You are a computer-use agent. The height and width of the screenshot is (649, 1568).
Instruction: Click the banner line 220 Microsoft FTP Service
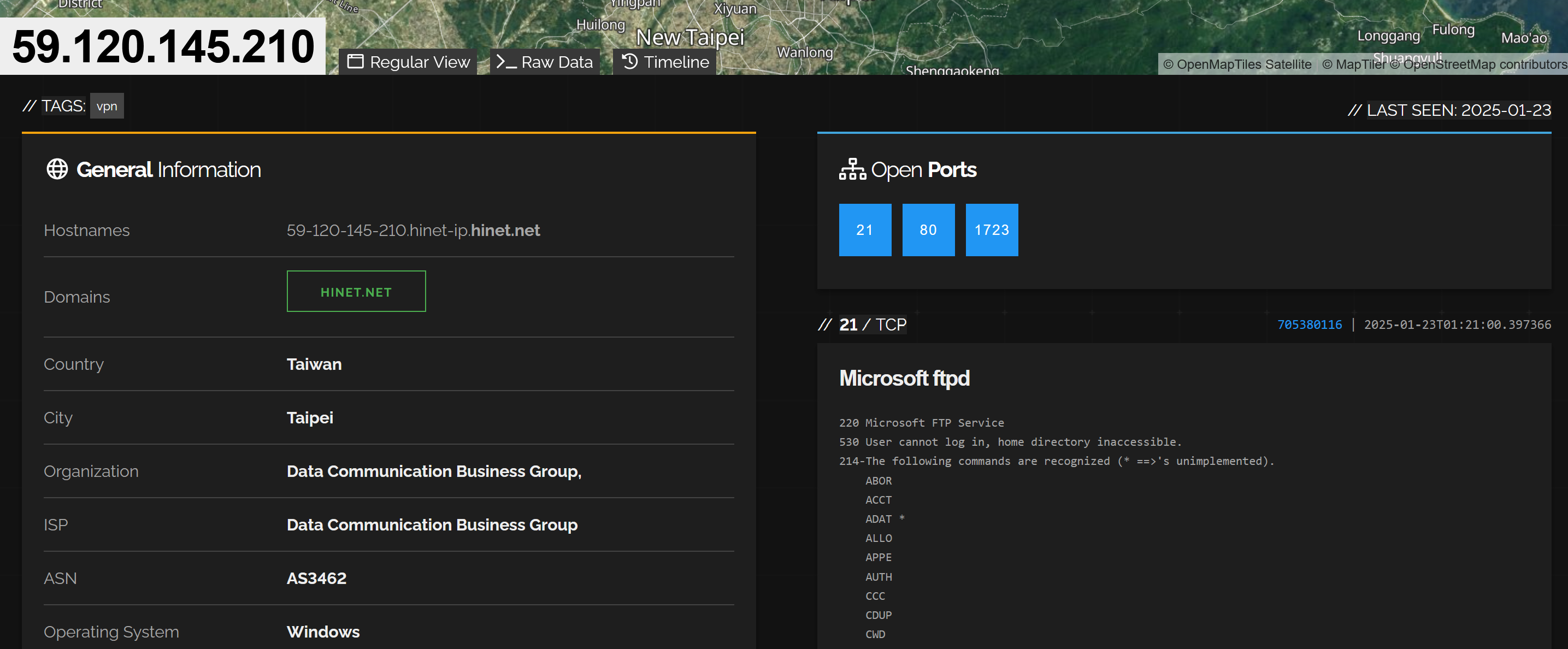[x=922, y=422]
